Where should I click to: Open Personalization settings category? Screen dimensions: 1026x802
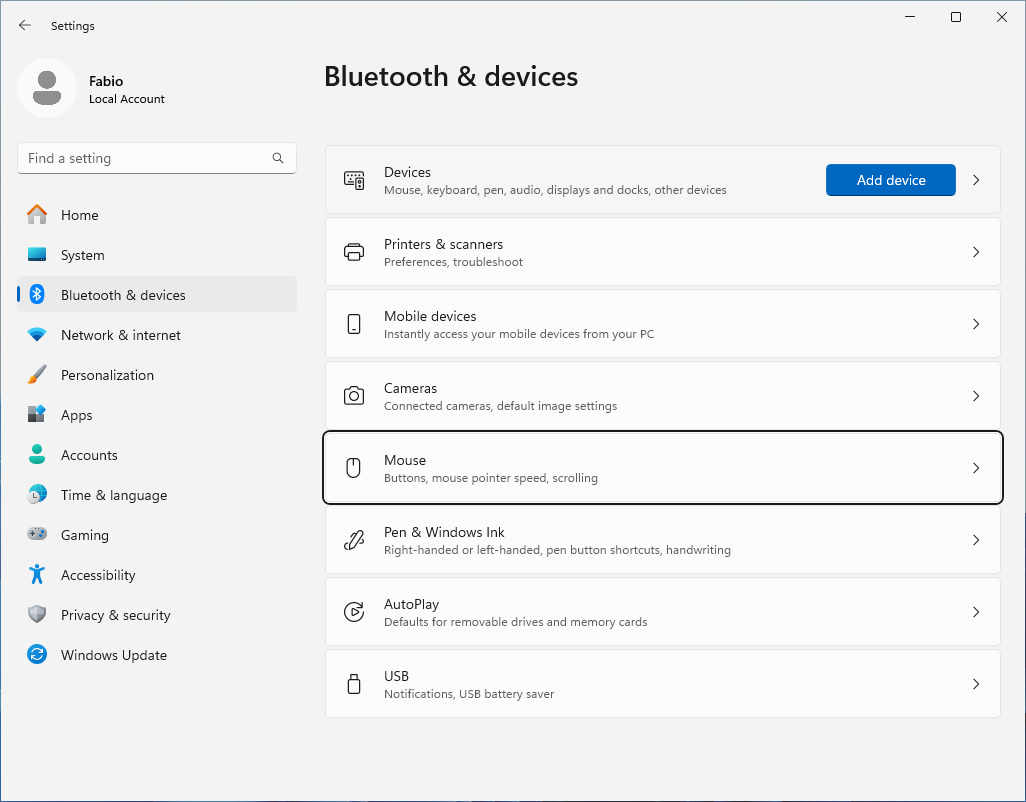pyautogui.click(x=157, y=374)
